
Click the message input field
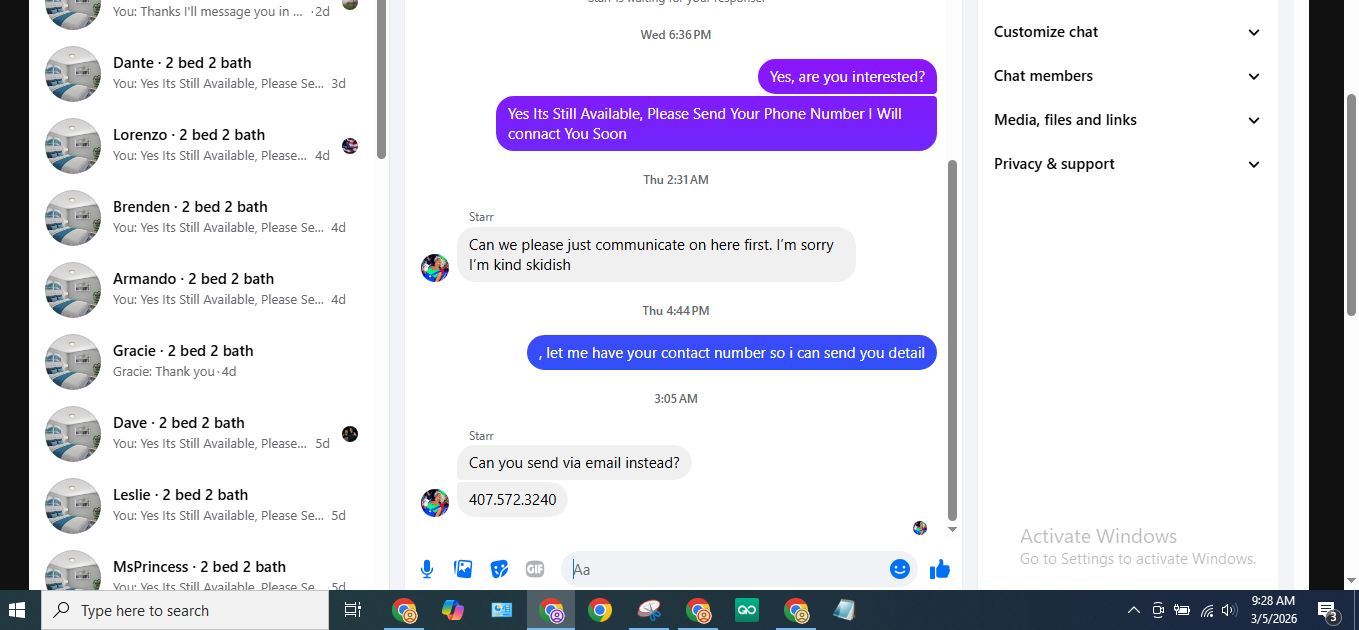pyautogui.click(x=727, y=569)
